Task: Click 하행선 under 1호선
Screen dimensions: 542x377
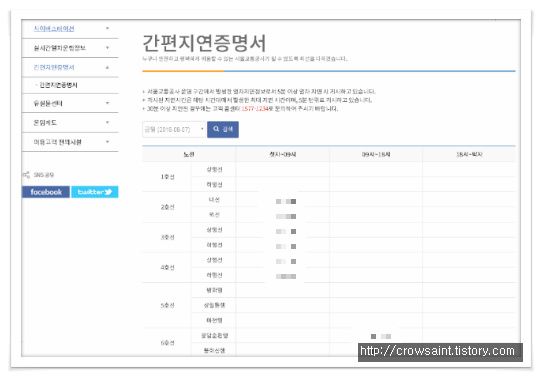Action: [x=214, y=185]
